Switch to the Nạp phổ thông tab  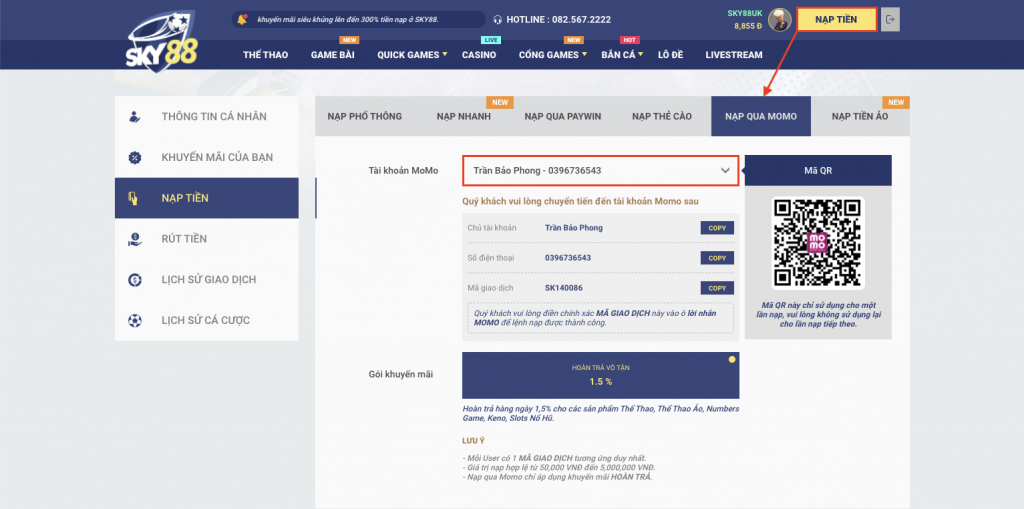click(x=365, y=116)
